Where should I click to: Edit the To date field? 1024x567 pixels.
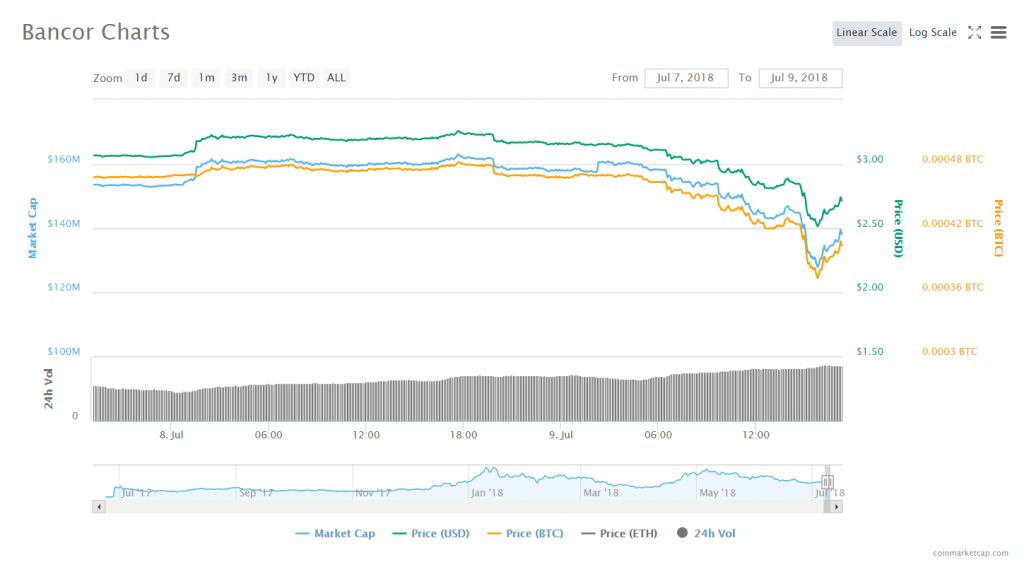tap(800, 78)
